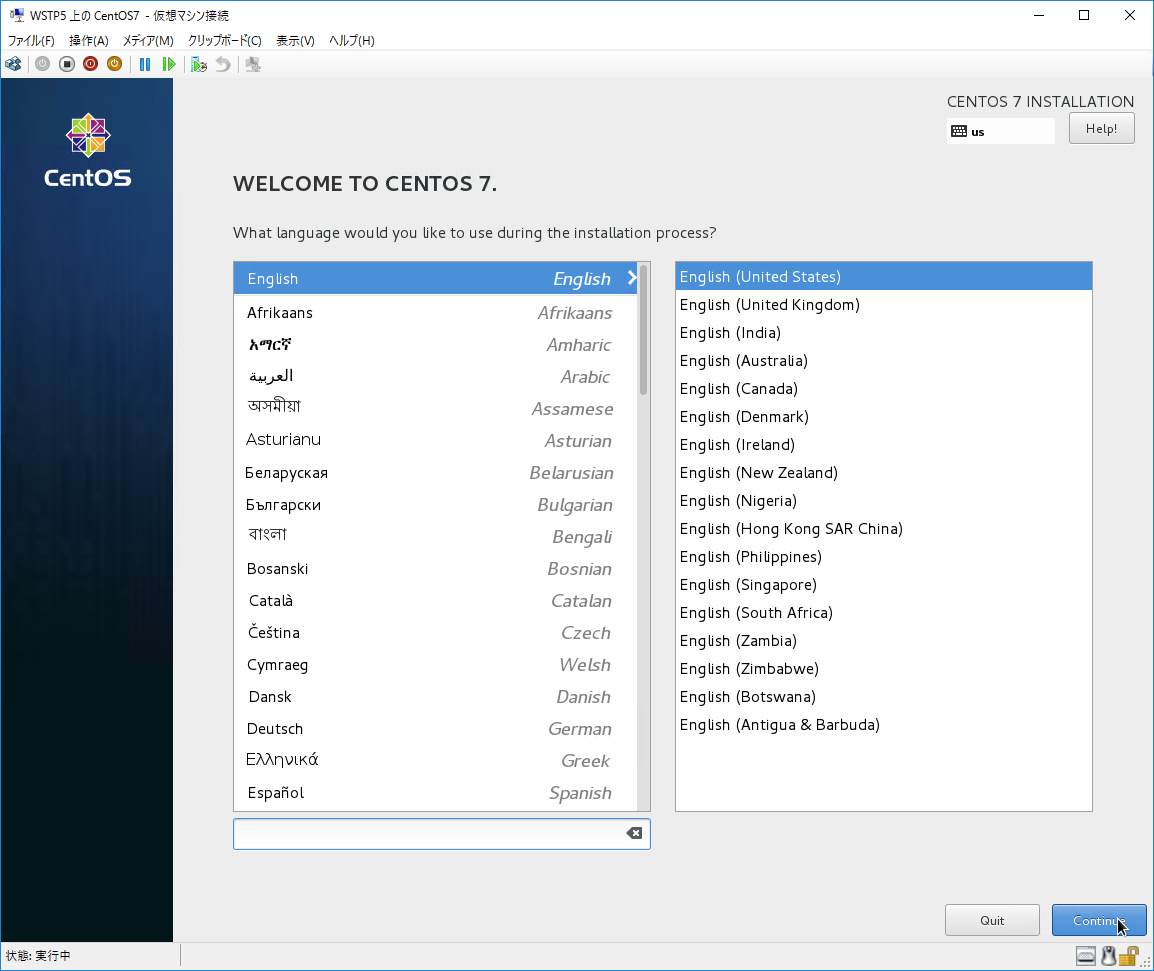1154x971 pixels.
Task: Click the red Shut Down icon
Action: tap(90, 64)
